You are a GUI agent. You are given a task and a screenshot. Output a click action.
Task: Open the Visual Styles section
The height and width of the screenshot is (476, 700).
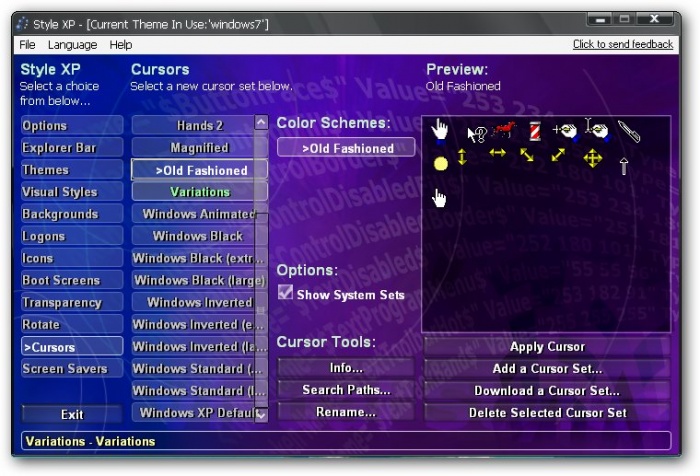pos(72,192)
